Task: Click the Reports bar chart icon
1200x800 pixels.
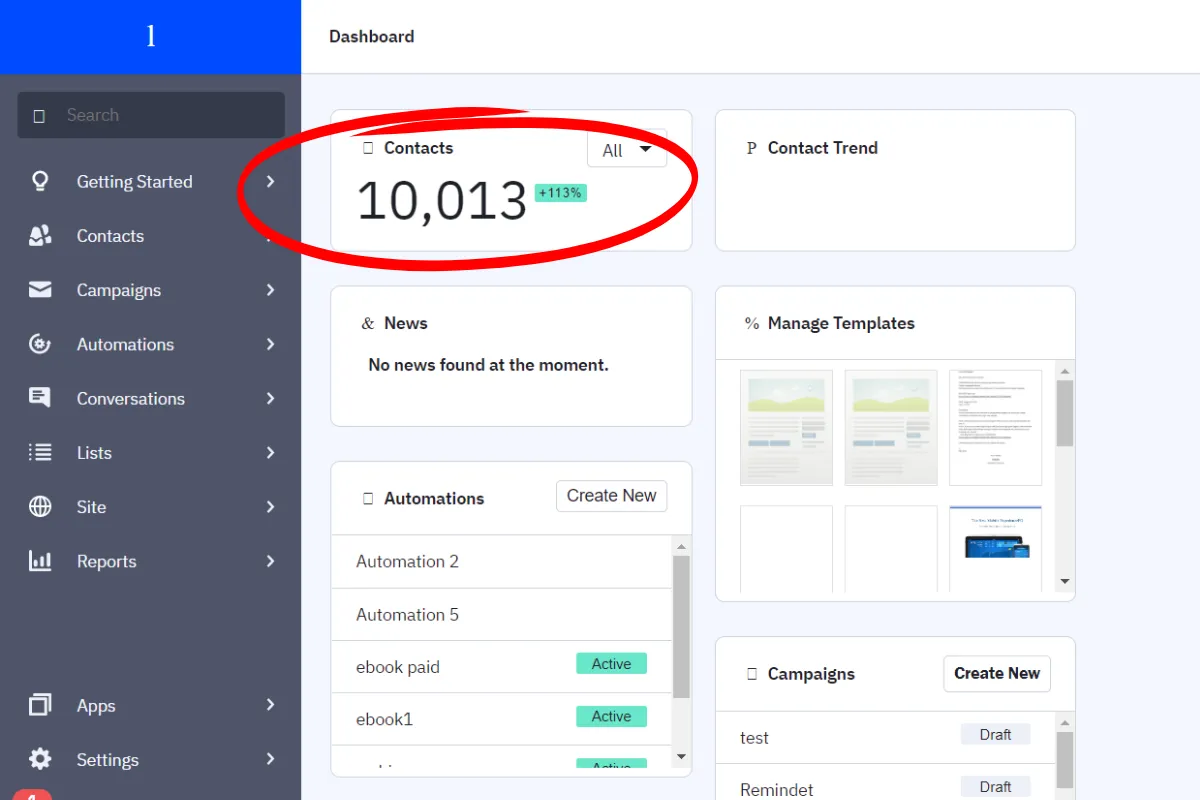Action: (x=40, y=561)
